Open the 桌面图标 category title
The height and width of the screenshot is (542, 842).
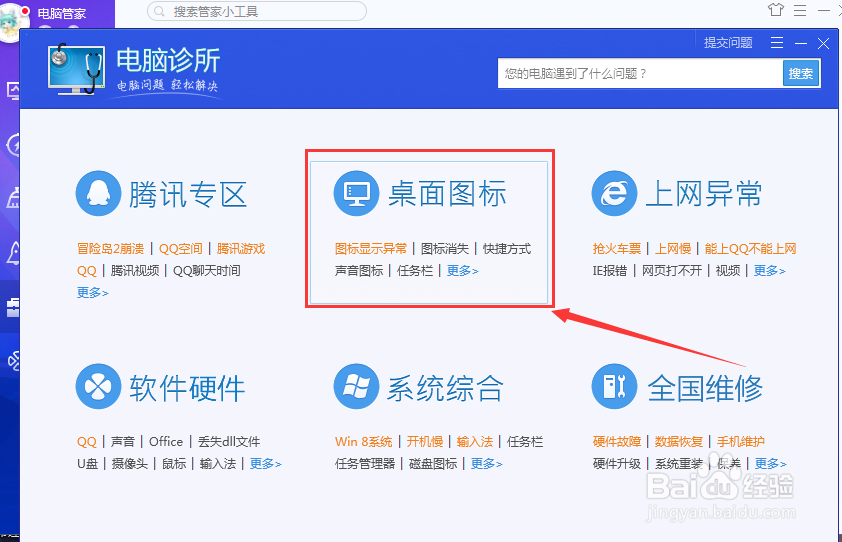[x=447, y=193]
